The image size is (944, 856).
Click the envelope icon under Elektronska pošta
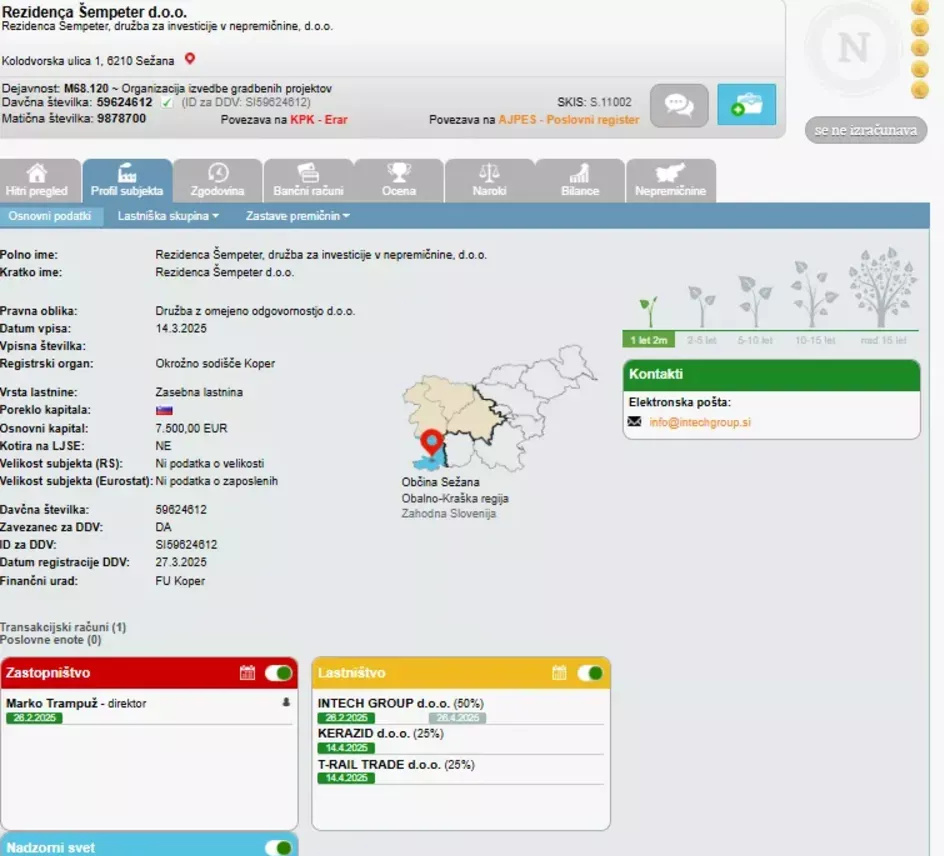click(x=635, y=421)
